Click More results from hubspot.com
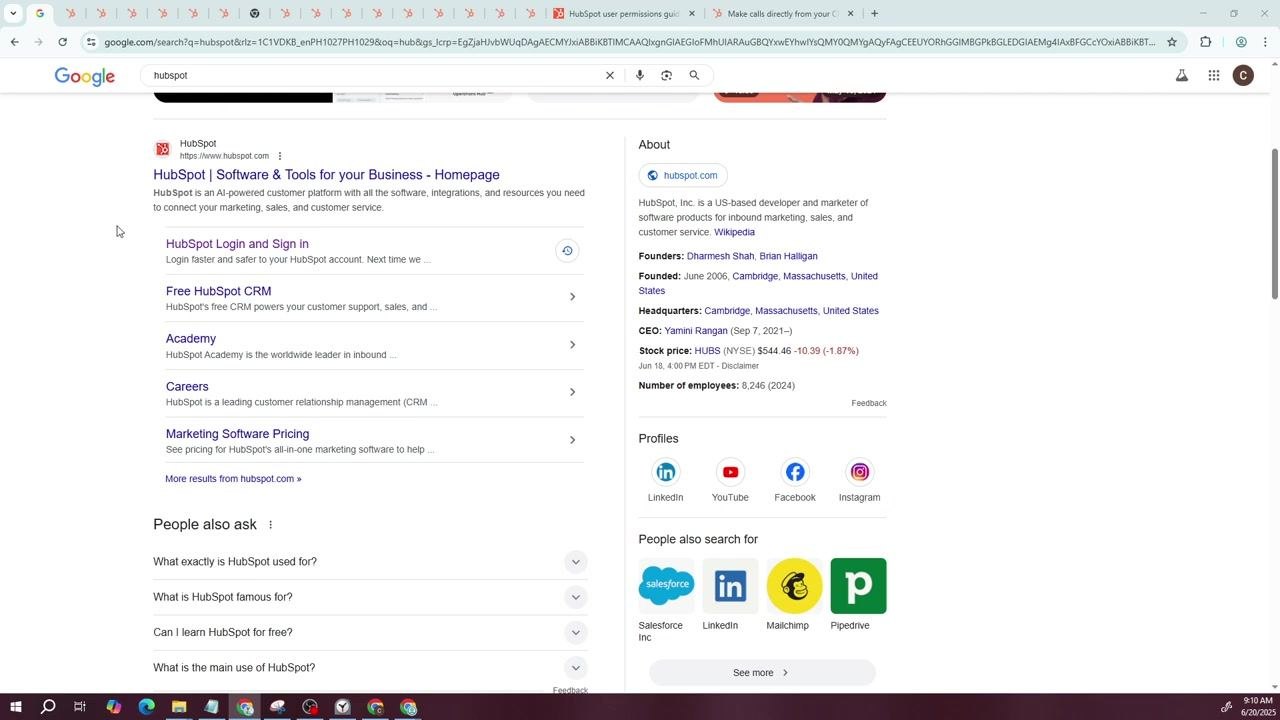The height and width of the screenshot is (720, 1280). pos(233,479)
